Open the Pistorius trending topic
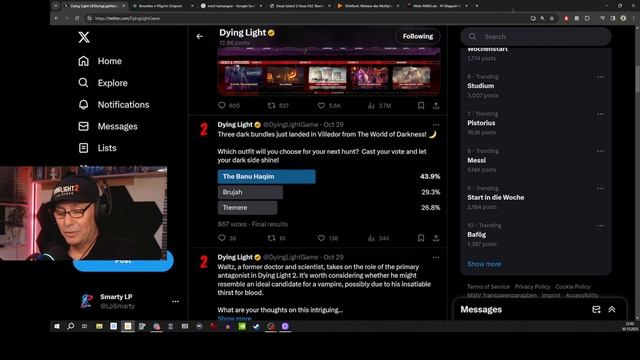Viewport: 640px width, 360px height. (481, 123)
